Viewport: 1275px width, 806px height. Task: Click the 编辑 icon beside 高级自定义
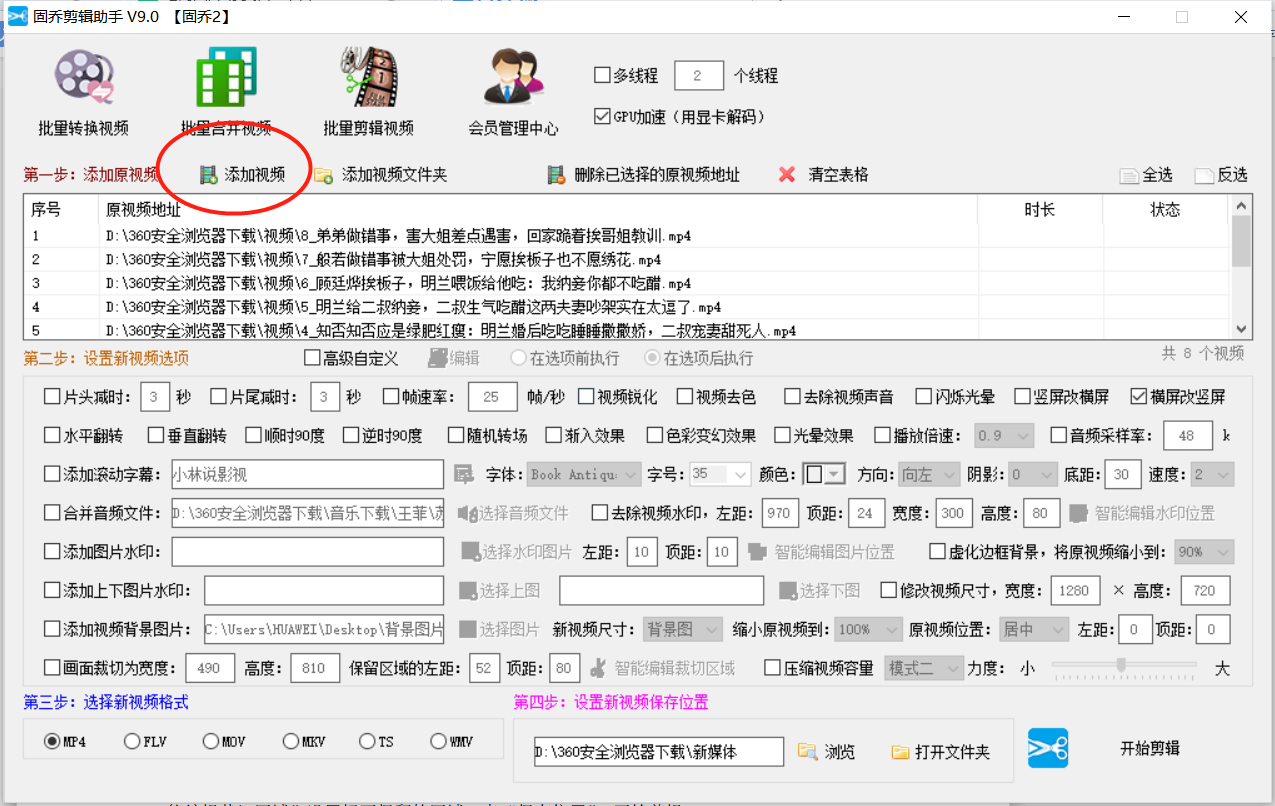coord(437,357)
